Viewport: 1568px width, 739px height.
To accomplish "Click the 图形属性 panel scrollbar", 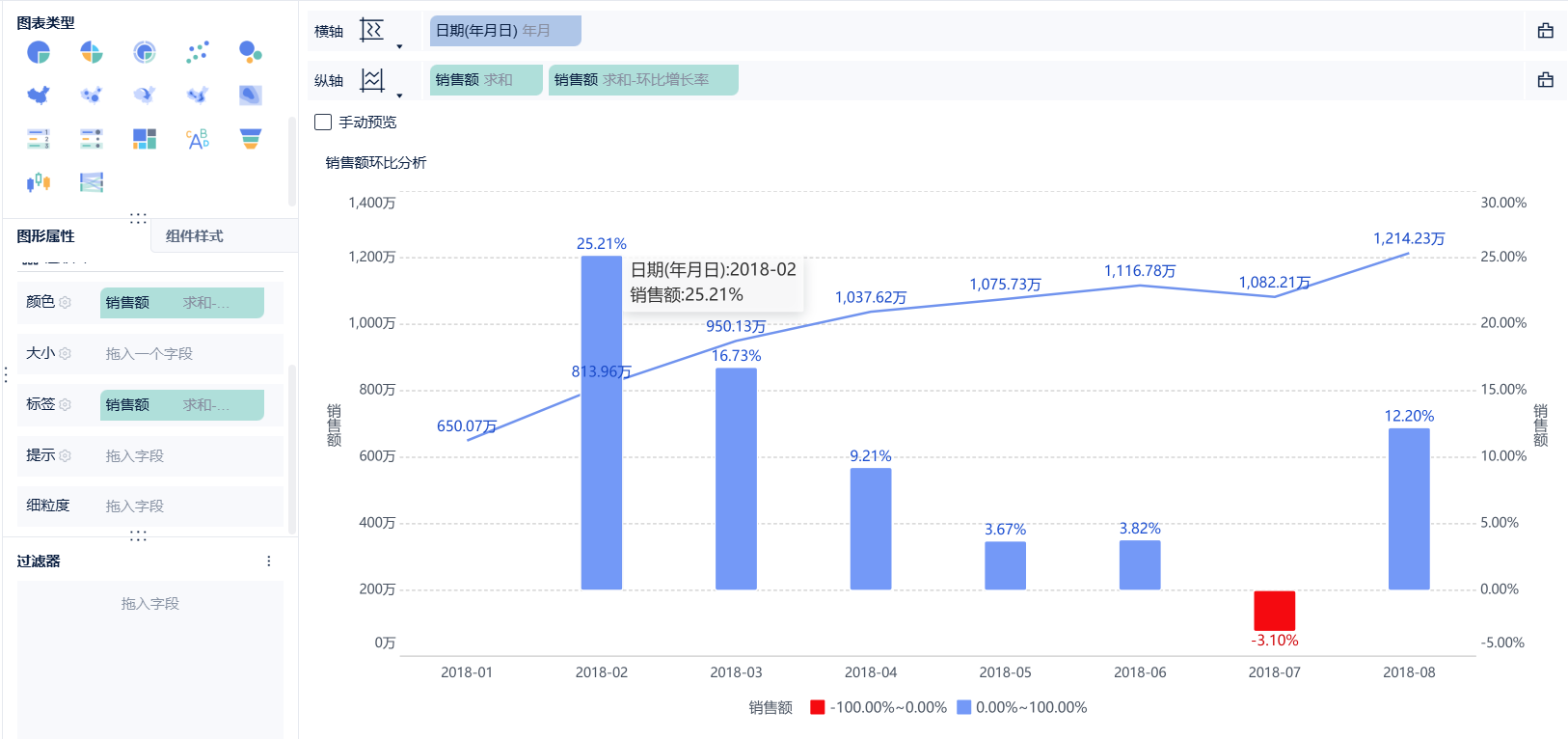I will [x=291, y=448].
